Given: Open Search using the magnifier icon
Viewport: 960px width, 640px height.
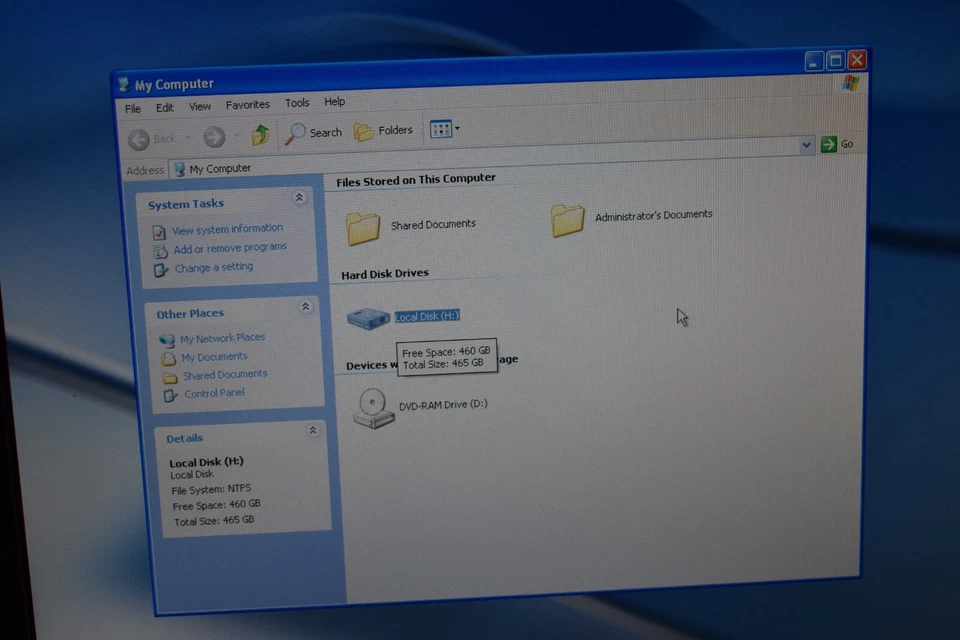Looking at the screenshot, I should pos(296,132).
